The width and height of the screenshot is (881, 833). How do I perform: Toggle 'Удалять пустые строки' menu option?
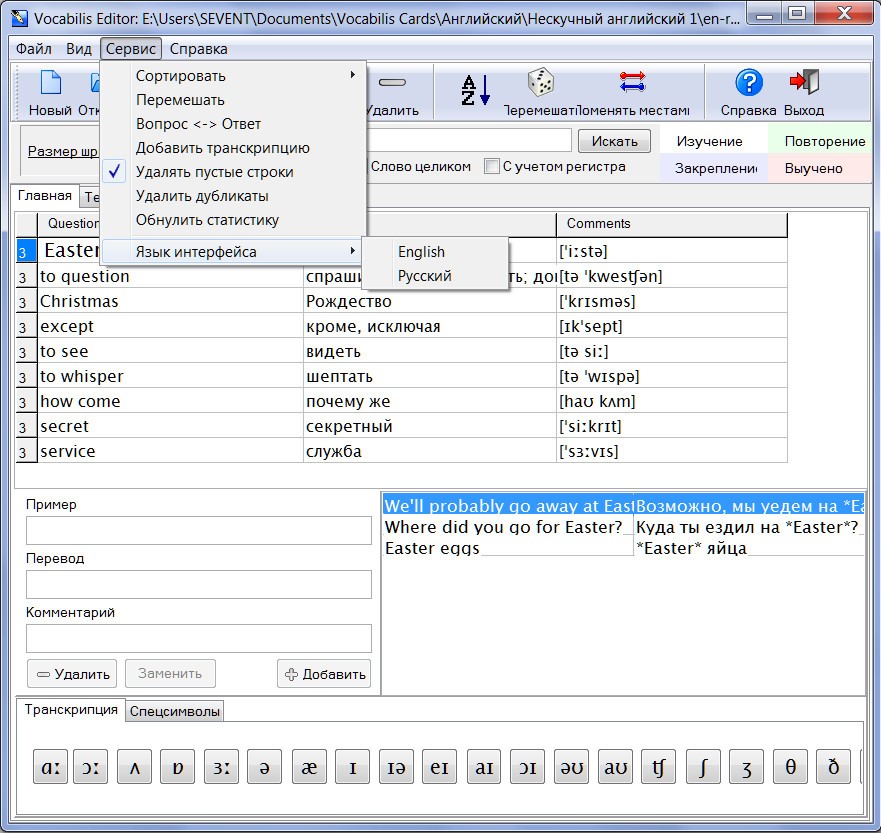coord(233,172)
